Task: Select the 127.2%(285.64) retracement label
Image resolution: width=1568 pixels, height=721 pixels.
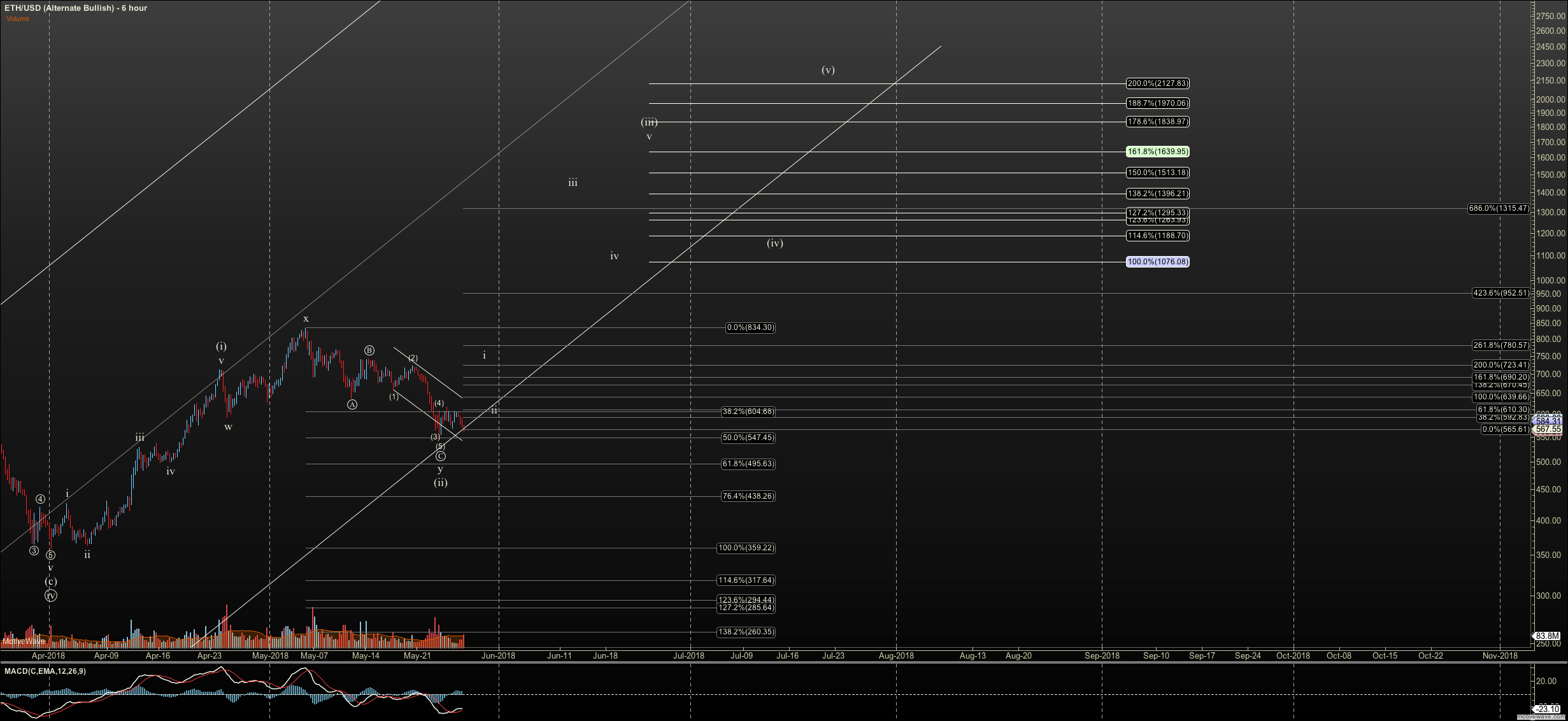Action: click(x=746, y=608)
